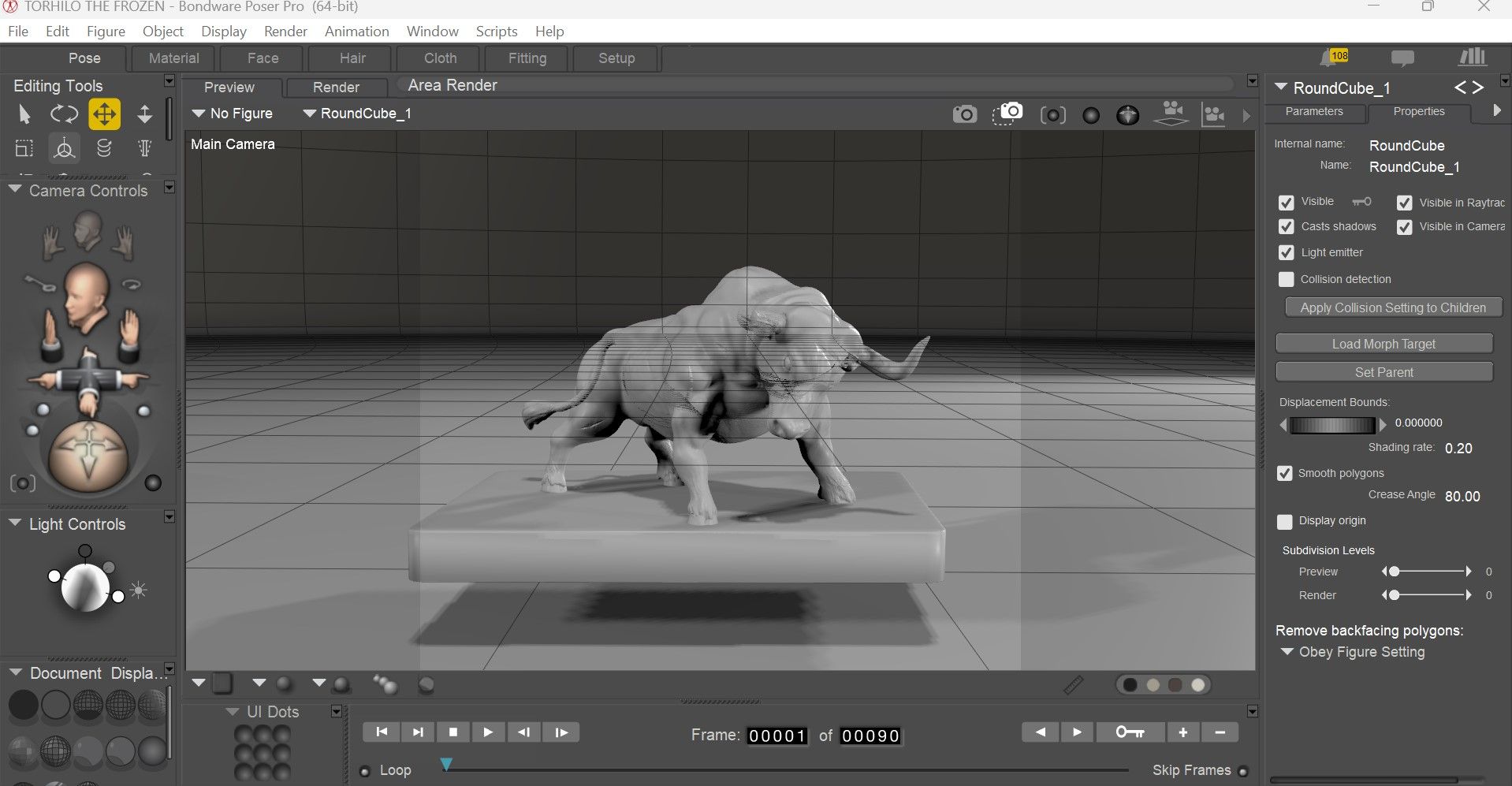Open the Obey Figure Setting dropdown
The height and width of the screenshot is (786, 1512).
point(1353,652)
